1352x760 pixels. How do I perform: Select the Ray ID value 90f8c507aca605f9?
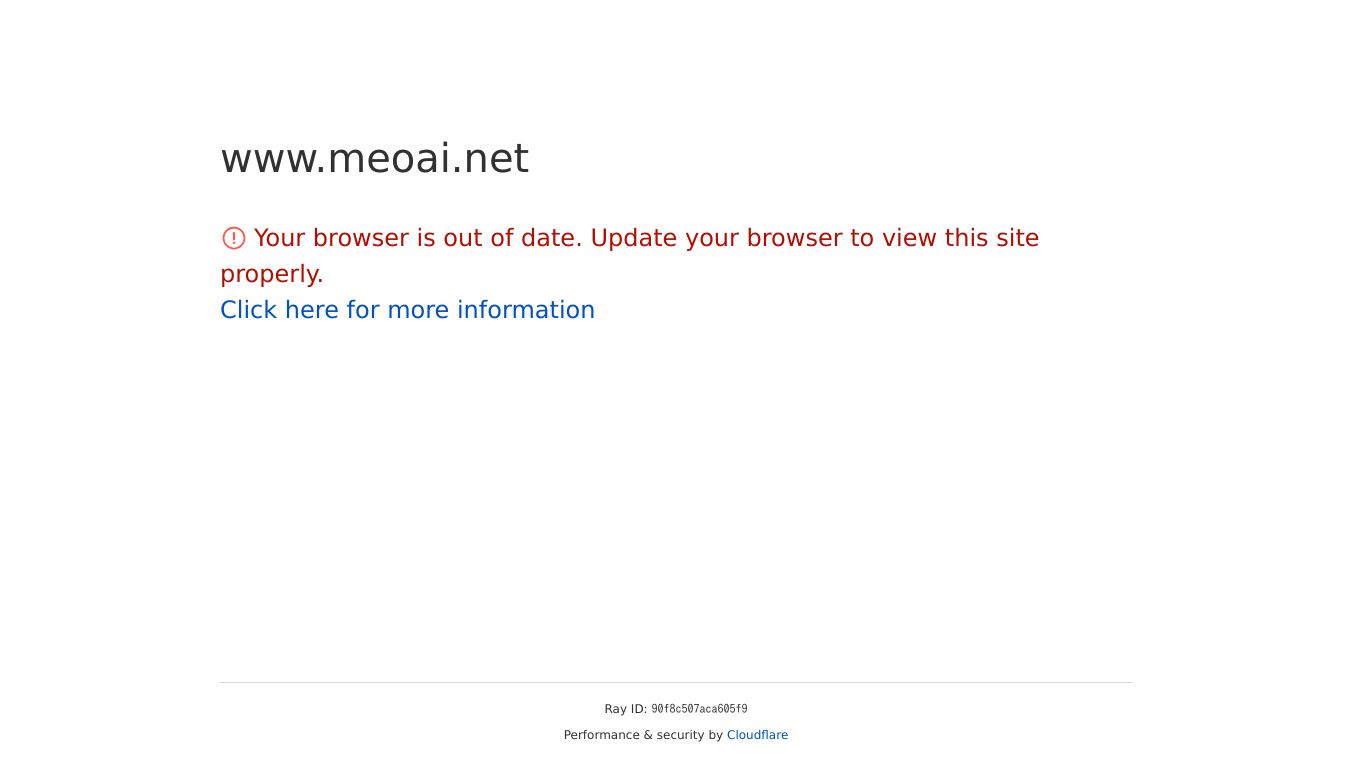tap(699, 709)
